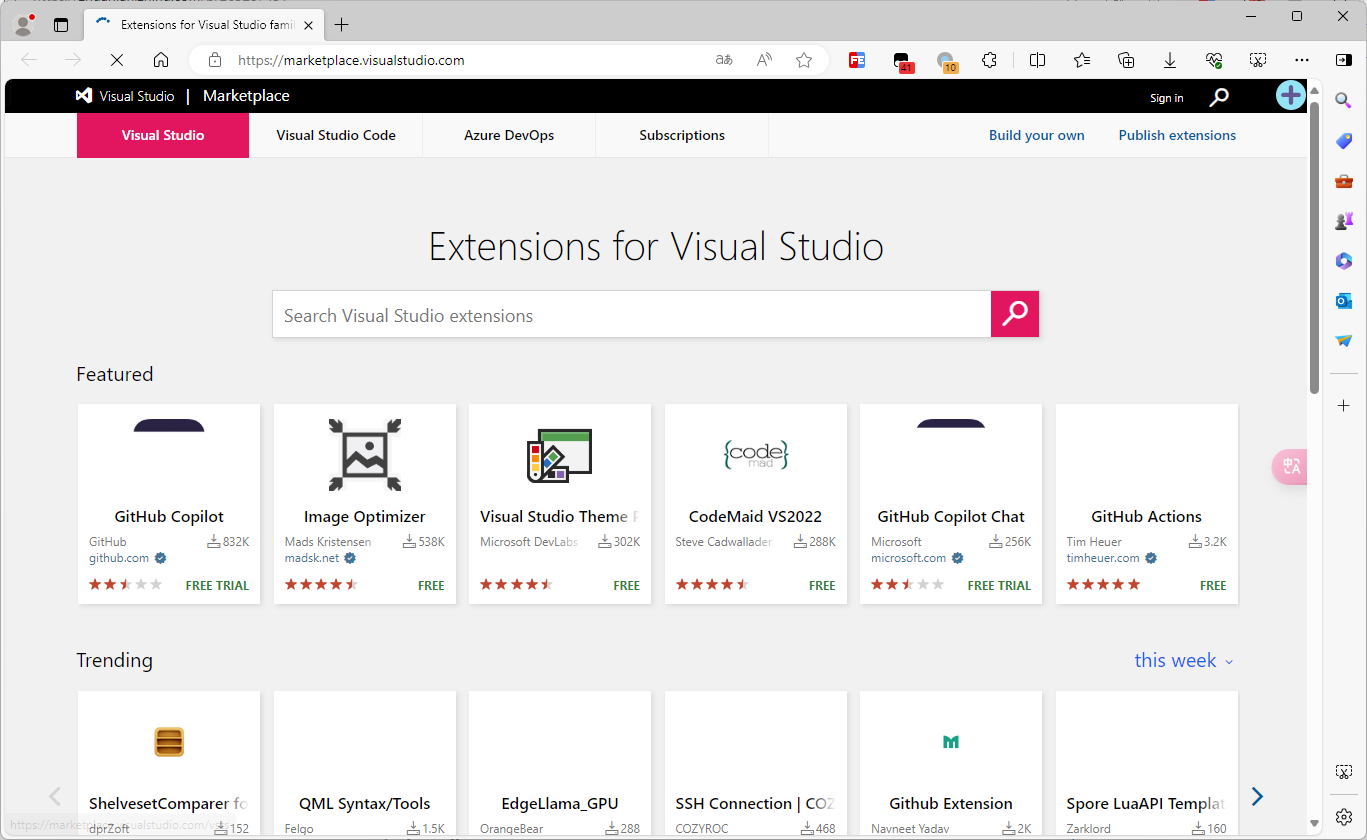Start a Web capture with the scissors icon
Screen dimensions: 1367x840
[1258, 60]
